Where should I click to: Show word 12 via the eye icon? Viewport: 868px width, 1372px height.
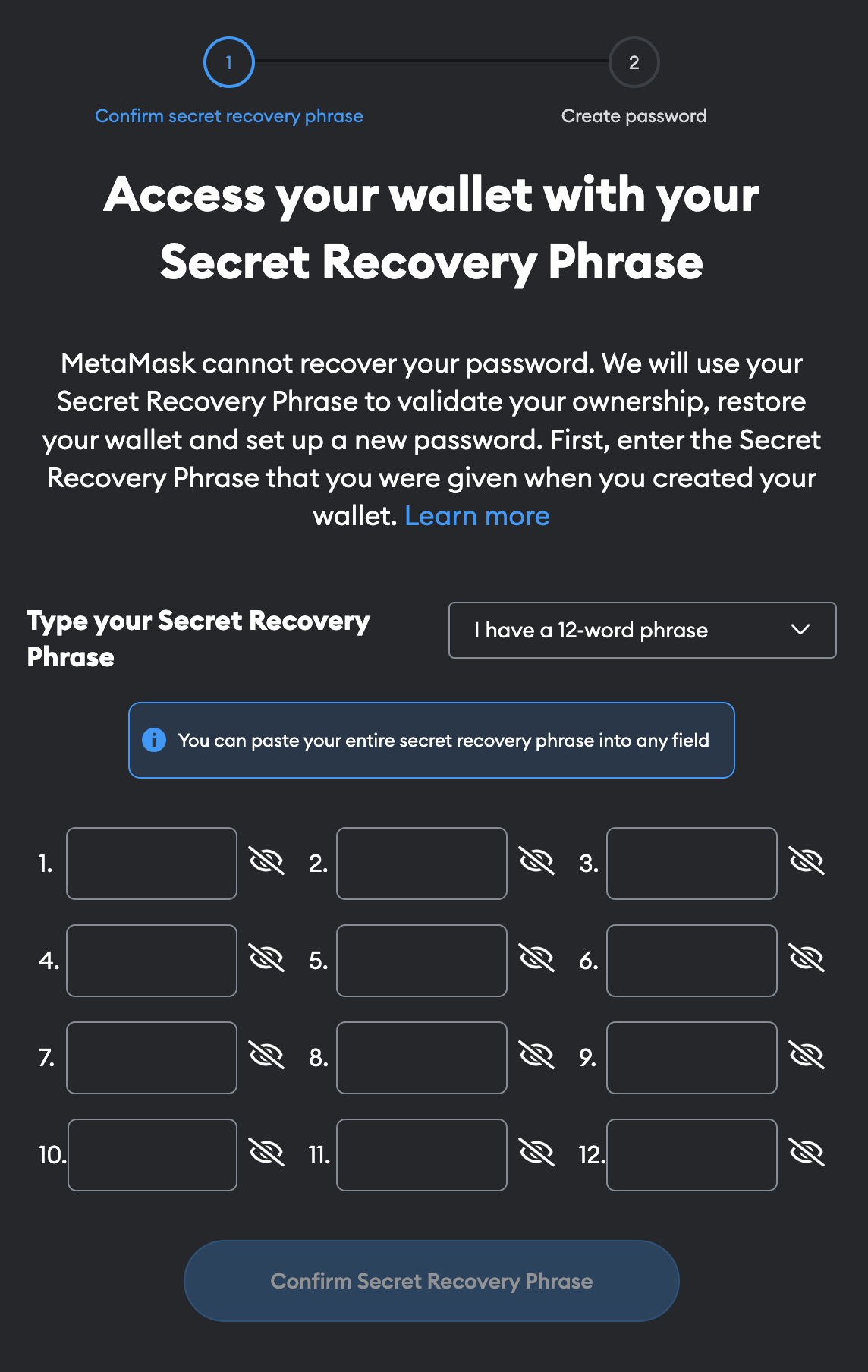(807, 1153)
